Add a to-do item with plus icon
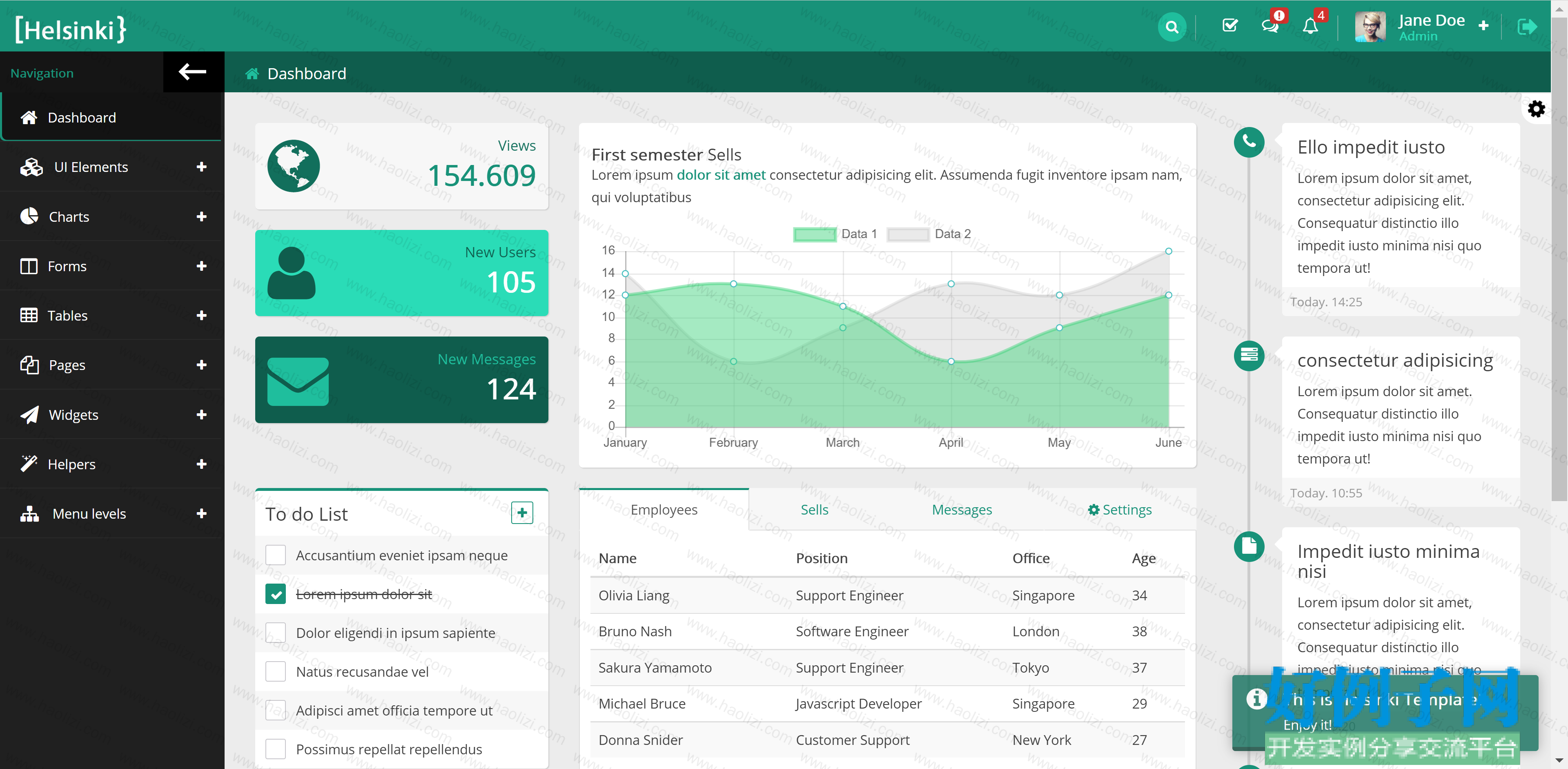Viewport: 1568px width, 769px height. [x=522, y=513]
